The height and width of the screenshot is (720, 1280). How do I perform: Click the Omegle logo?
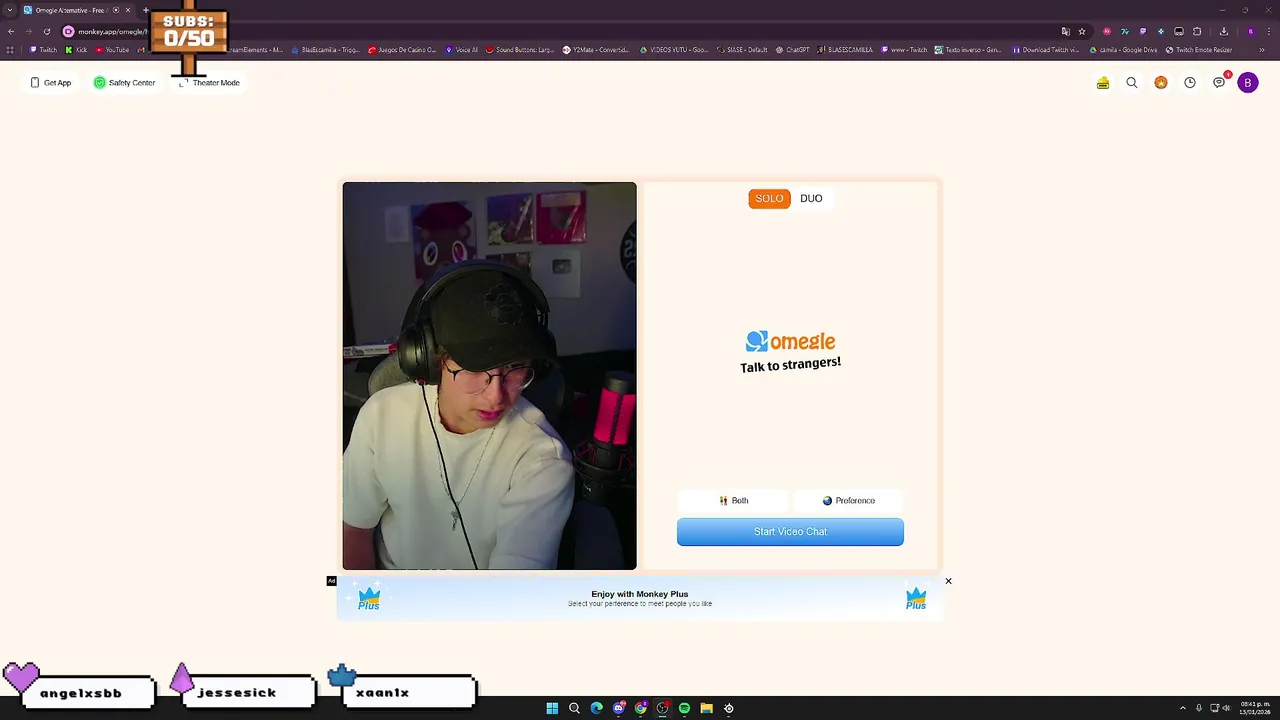[x=790, y=341]
